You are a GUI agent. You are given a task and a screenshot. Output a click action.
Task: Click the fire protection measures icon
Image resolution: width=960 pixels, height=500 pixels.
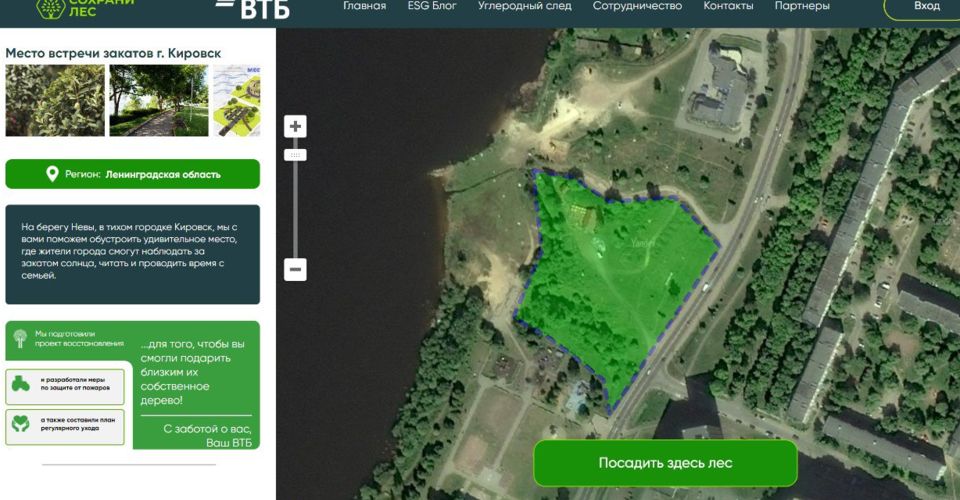tap(20, 384)
